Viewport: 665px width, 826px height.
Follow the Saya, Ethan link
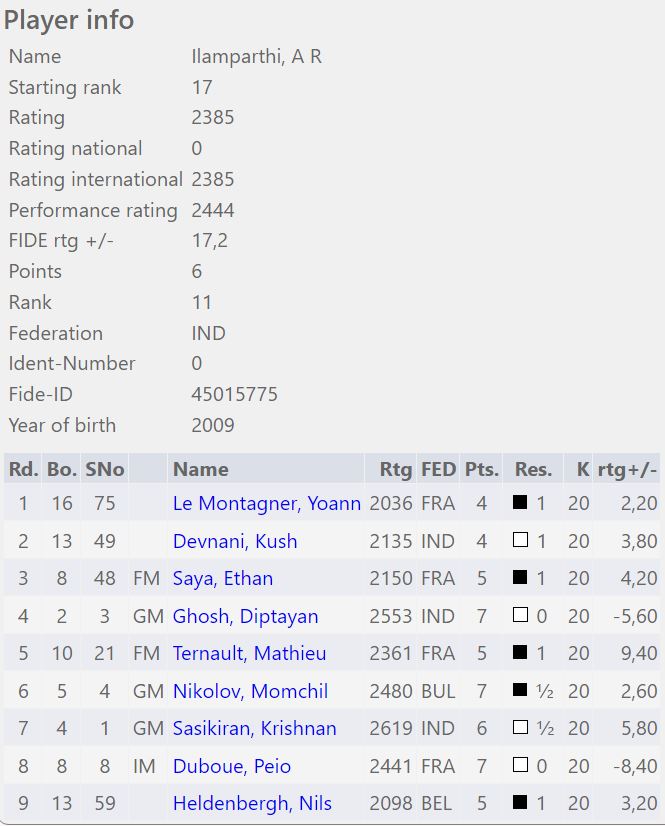[222, 578]
